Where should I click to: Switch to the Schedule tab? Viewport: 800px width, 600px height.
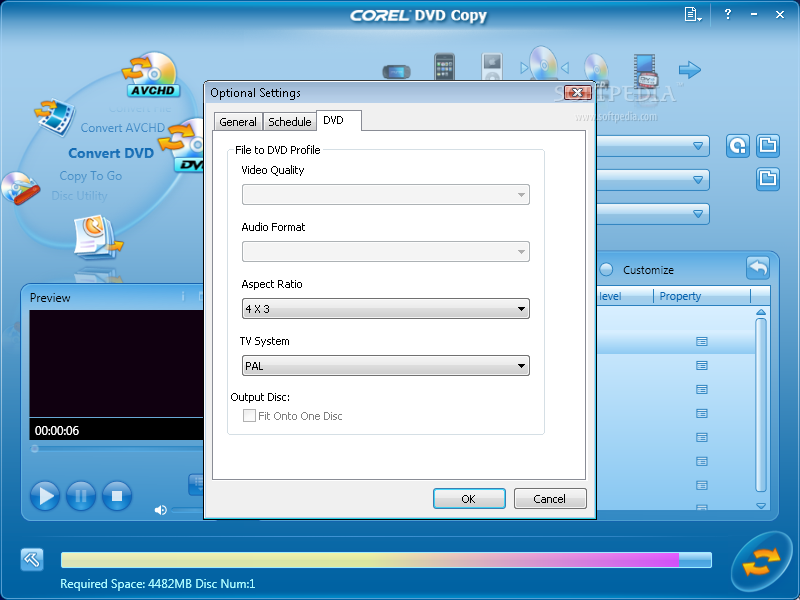[289, 122]
